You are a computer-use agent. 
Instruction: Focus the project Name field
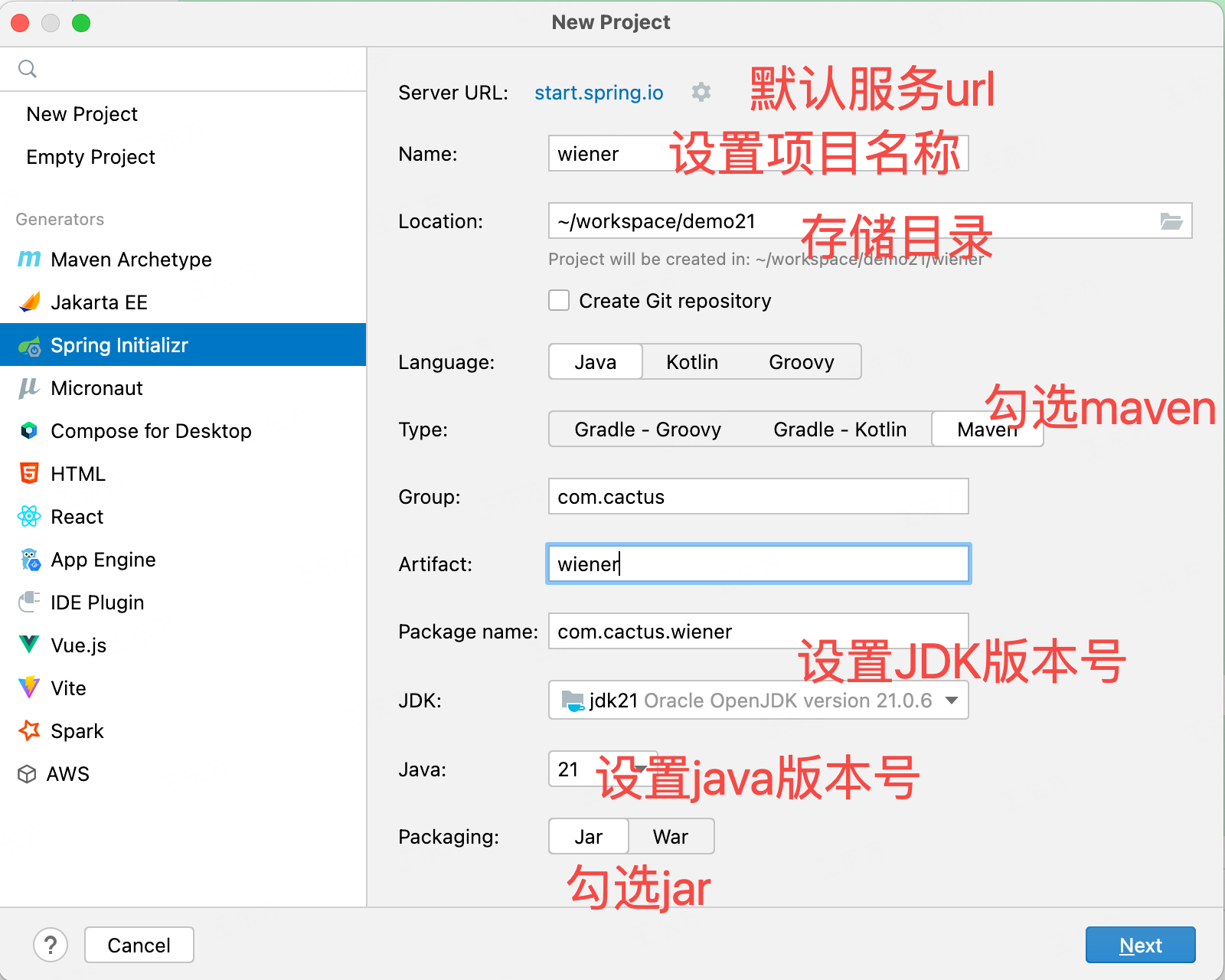(x=759, y=153)
